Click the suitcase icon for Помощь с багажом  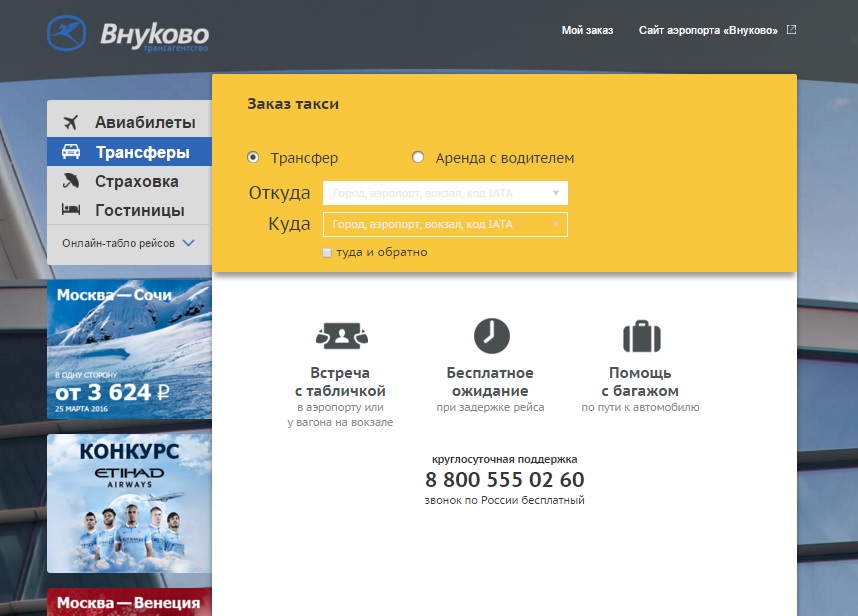(x=640, y=336)
